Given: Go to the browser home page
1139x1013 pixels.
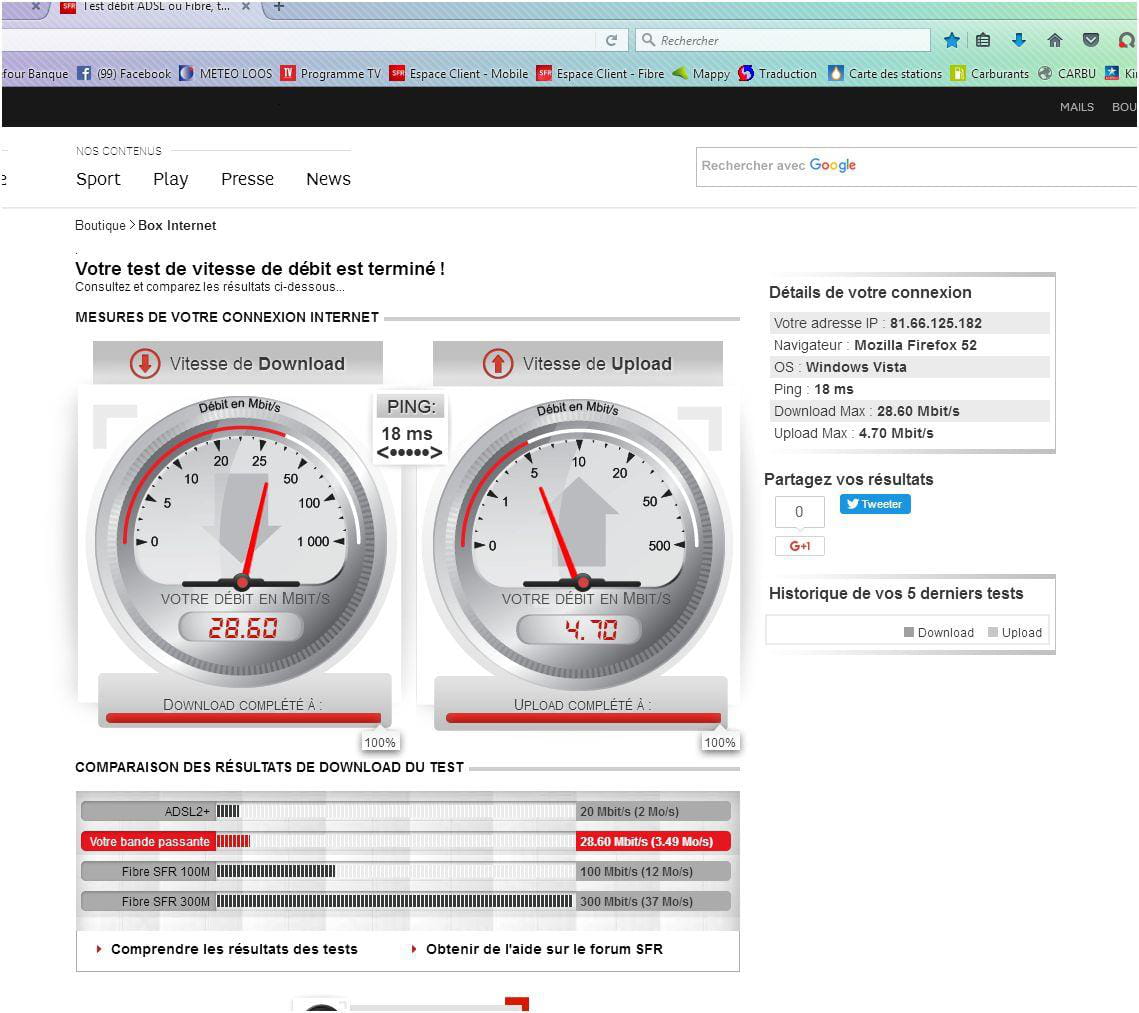Looking at the screenshot, I should point(1055,41).
